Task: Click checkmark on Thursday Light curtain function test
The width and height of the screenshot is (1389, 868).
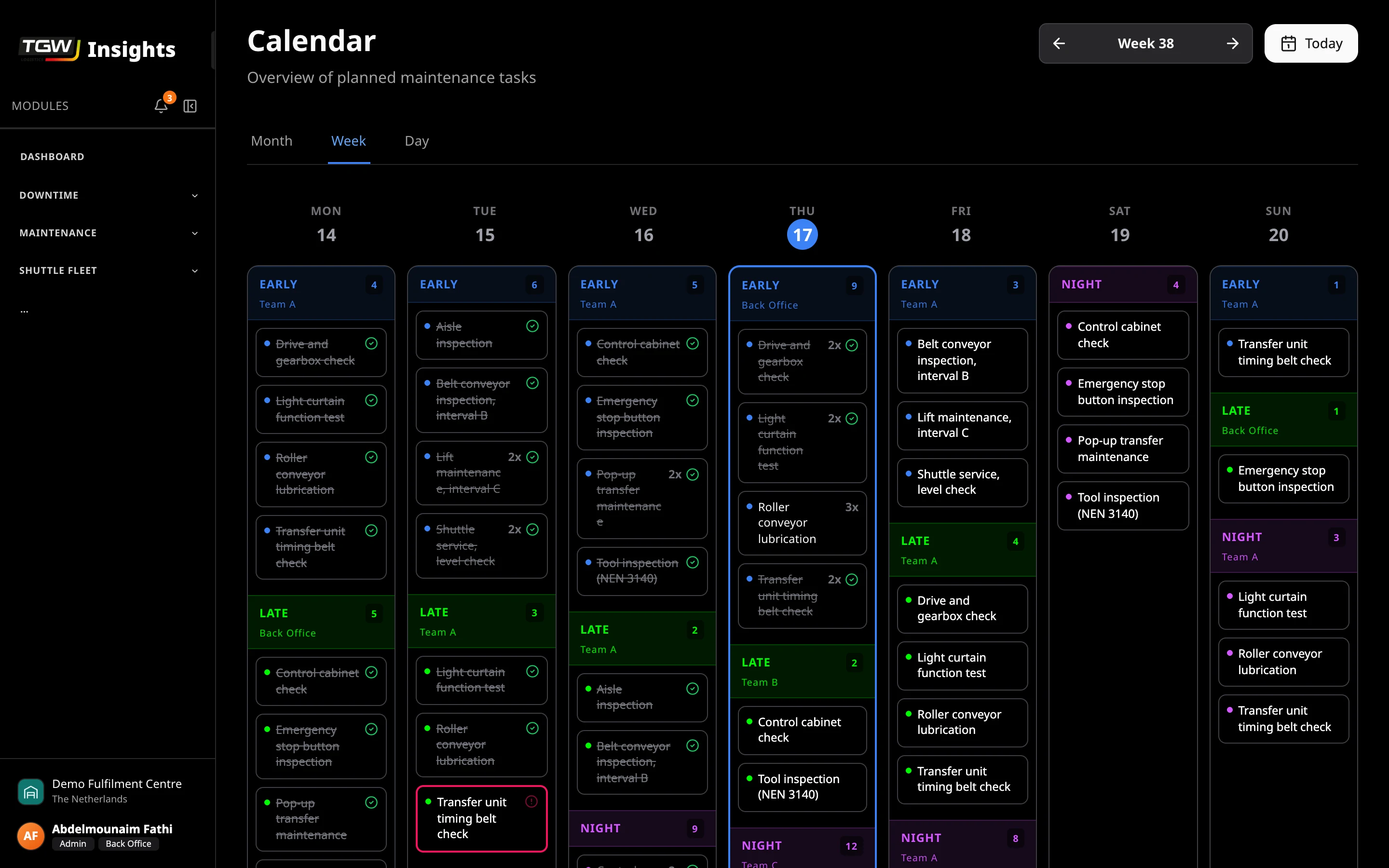Action: [852, 419]
